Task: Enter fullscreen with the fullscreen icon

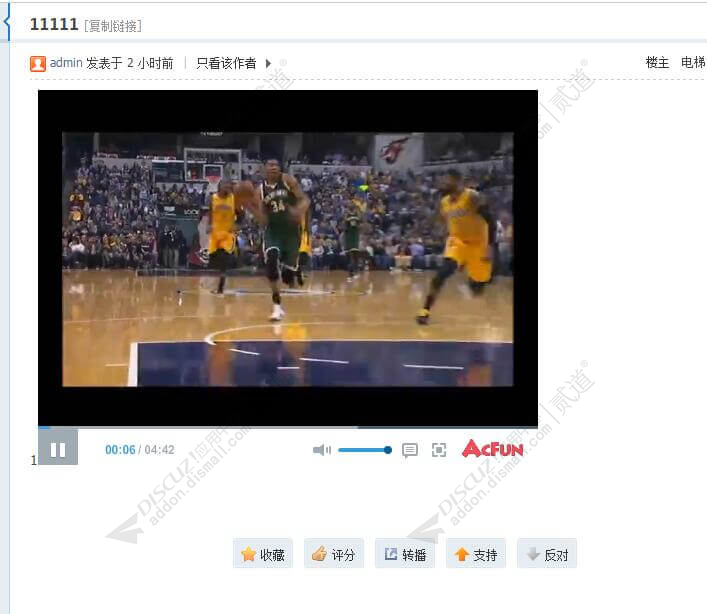Action: (439, 449)
